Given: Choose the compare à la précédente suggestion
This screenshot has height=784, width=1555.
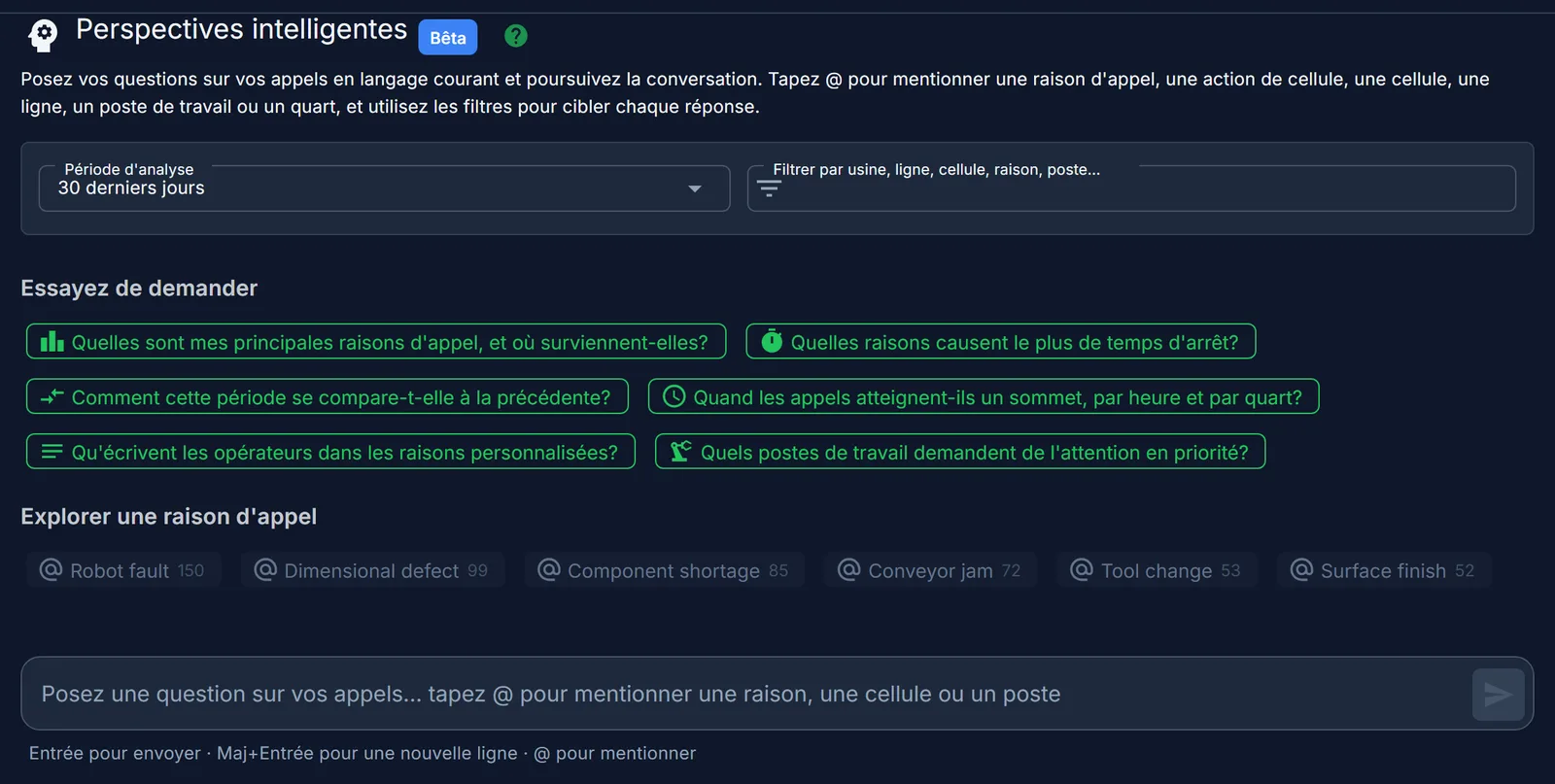Looking at the screenshot, I should 328,396.
